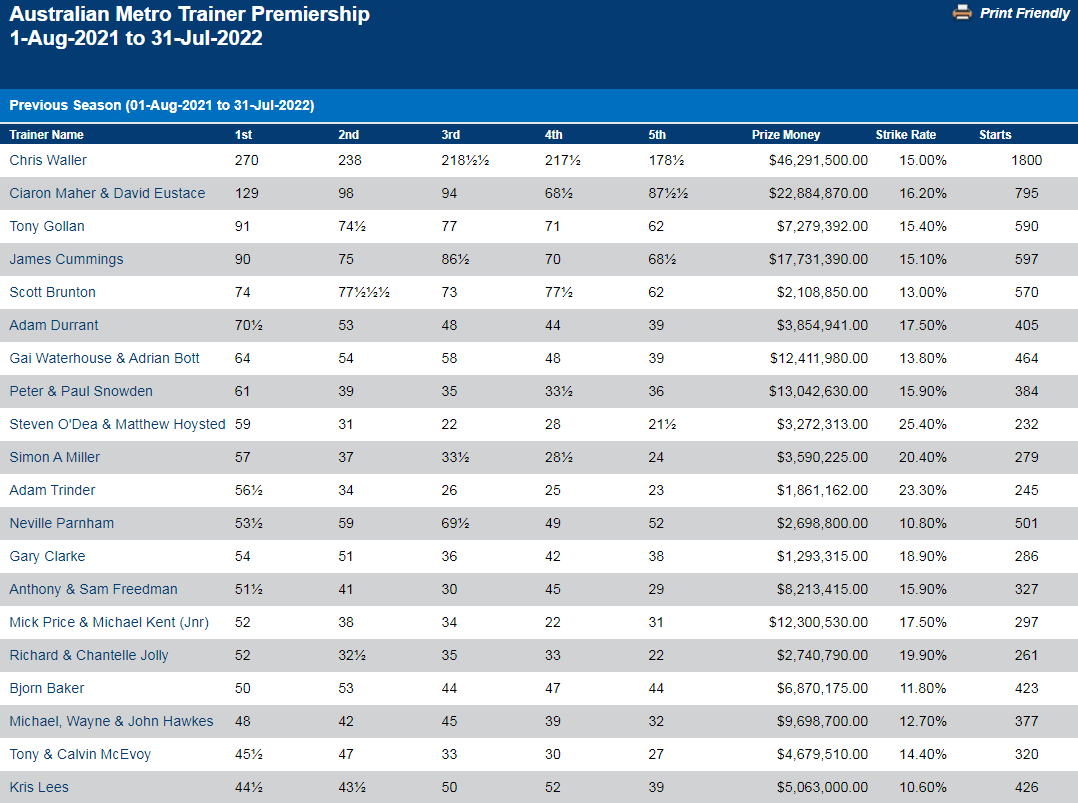This screenshot has width=1078, height=803.
Task: Open Chris Waller trainer profile
Action: (48, 160)
